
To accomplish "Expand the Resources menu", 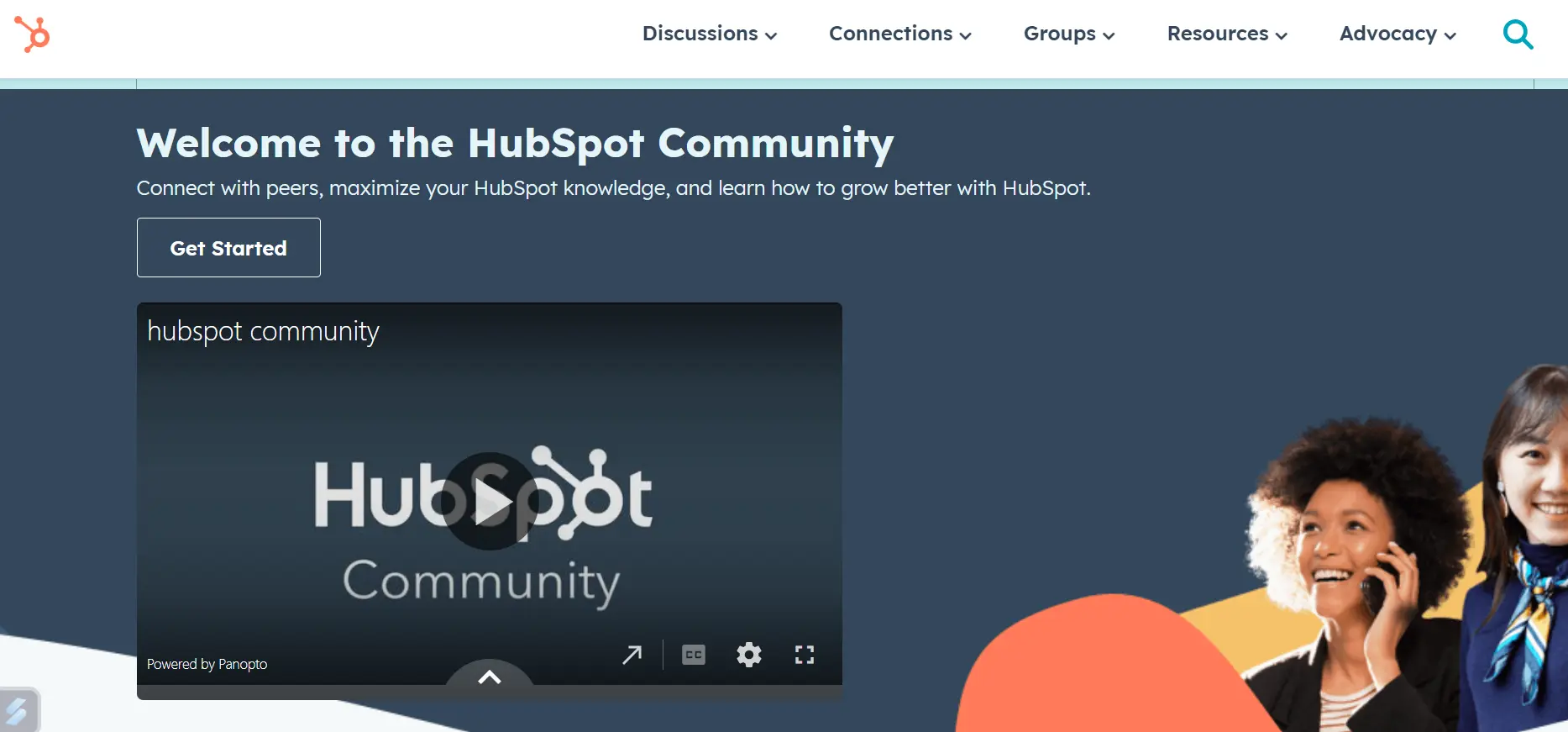I will tap(1227, 34).
